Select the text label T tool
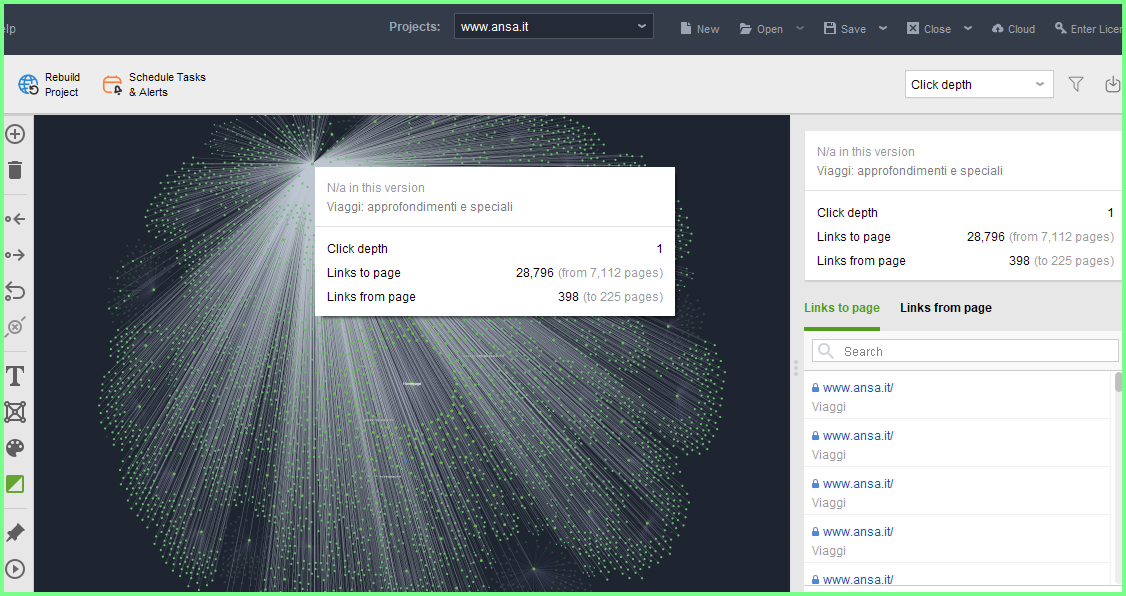The width and height of the screenshot is (1126, 596). 15,376
